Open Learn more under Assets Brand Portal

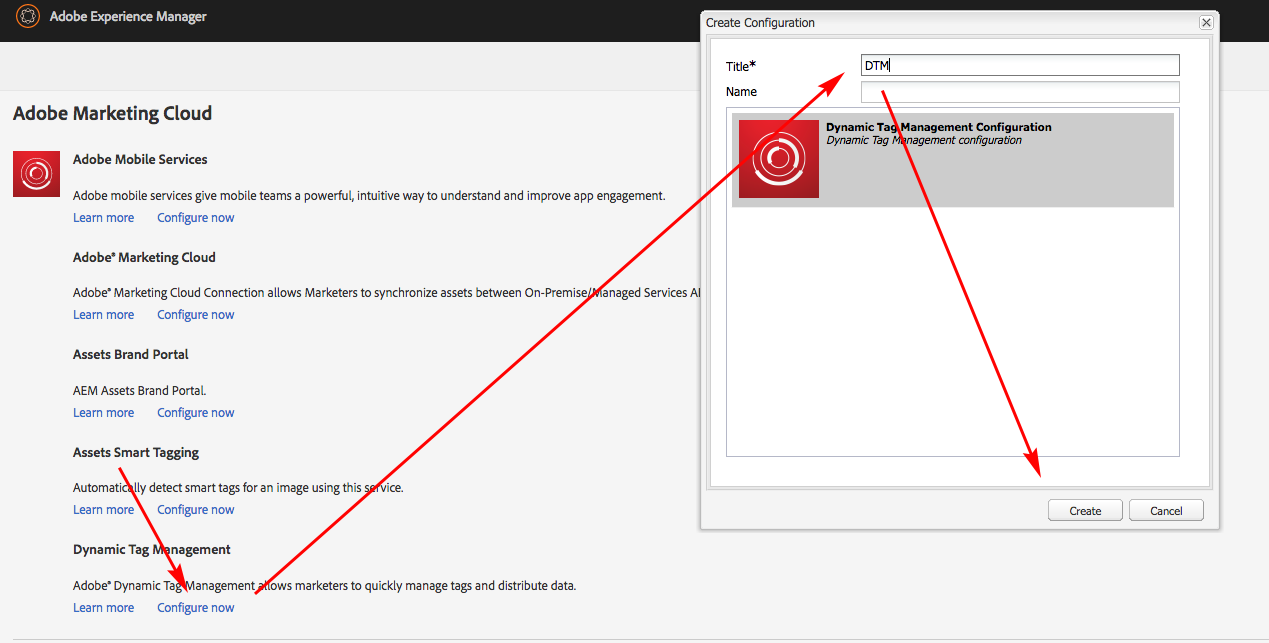pos(103,413)
